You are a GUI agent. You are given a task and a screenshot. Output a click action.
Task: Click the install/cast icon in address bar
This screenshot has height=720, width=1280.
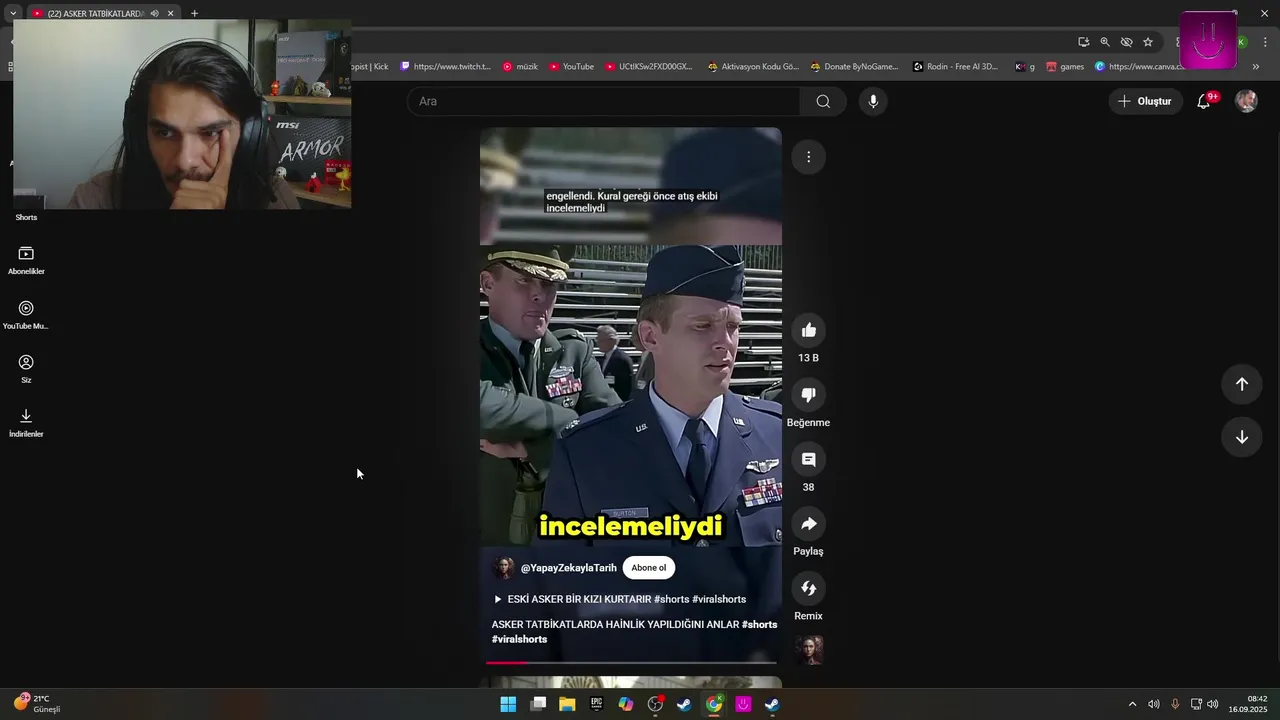click(1084, 42)
